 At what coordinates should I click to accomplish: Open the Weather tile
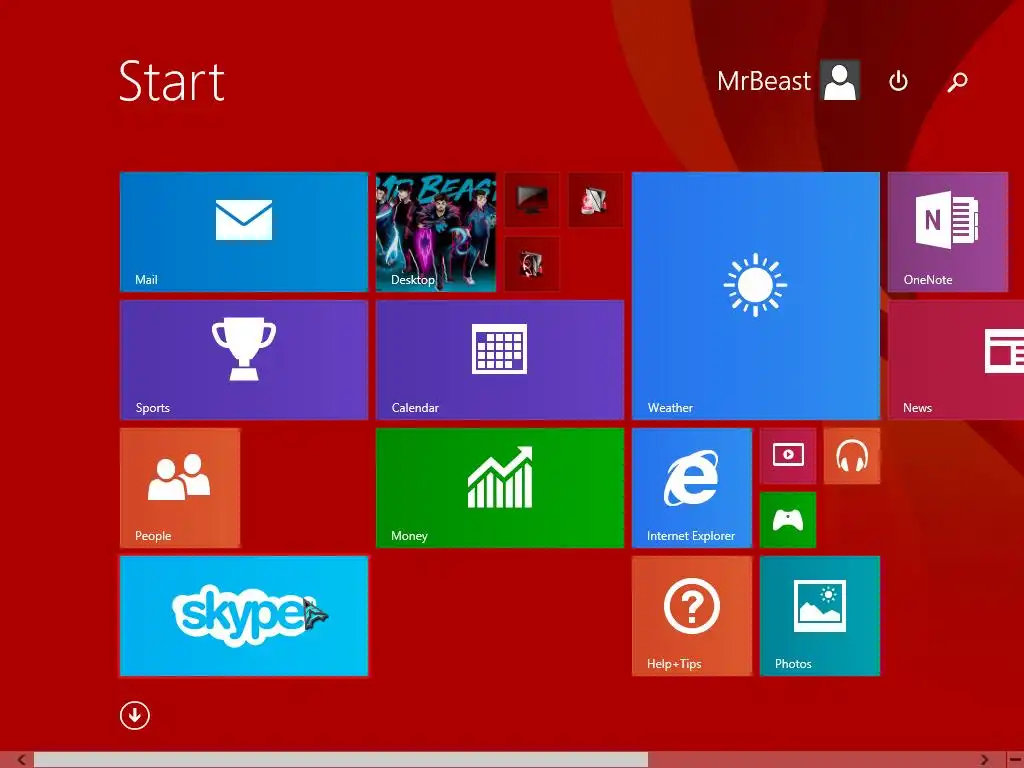756,296
